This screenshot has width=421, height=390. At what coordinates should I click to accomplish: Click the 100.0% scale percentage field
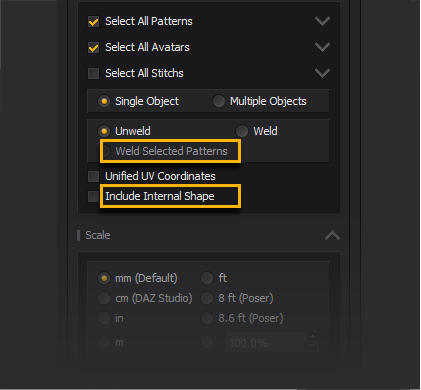coord(266,342)
